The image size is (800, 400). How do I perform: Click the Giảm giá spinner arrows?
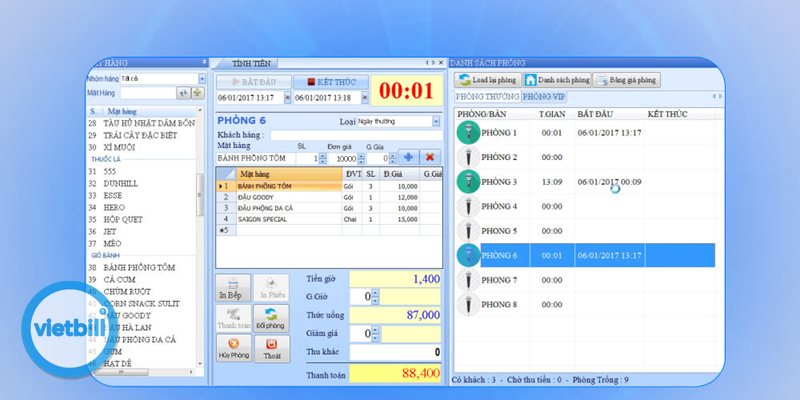(x=376, y=334)
